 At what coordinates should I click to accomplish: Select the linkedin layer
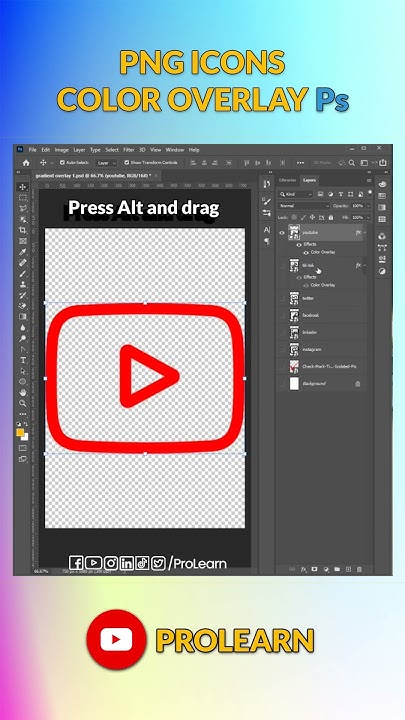pyautogui.click(x=323, y=332)
